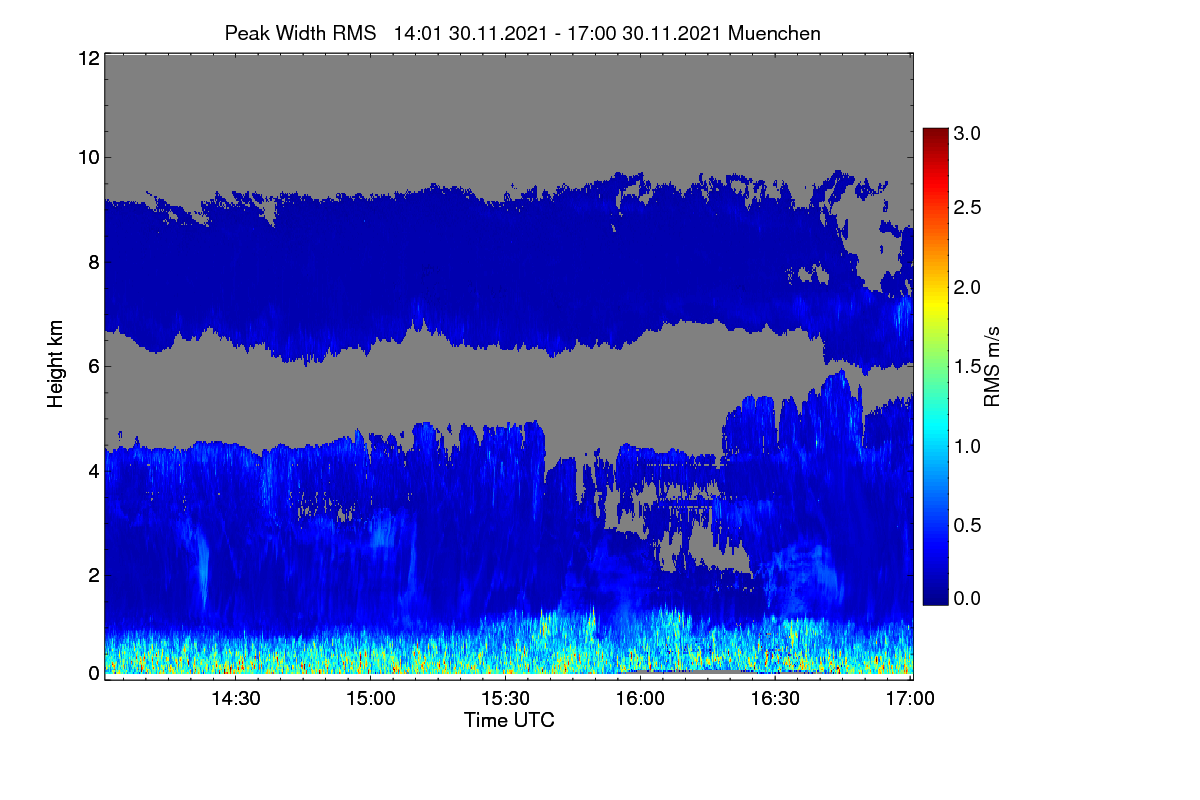Click the colorbar value 1.5
Viewport: 1200px width, 800px height.
(967, 367)
